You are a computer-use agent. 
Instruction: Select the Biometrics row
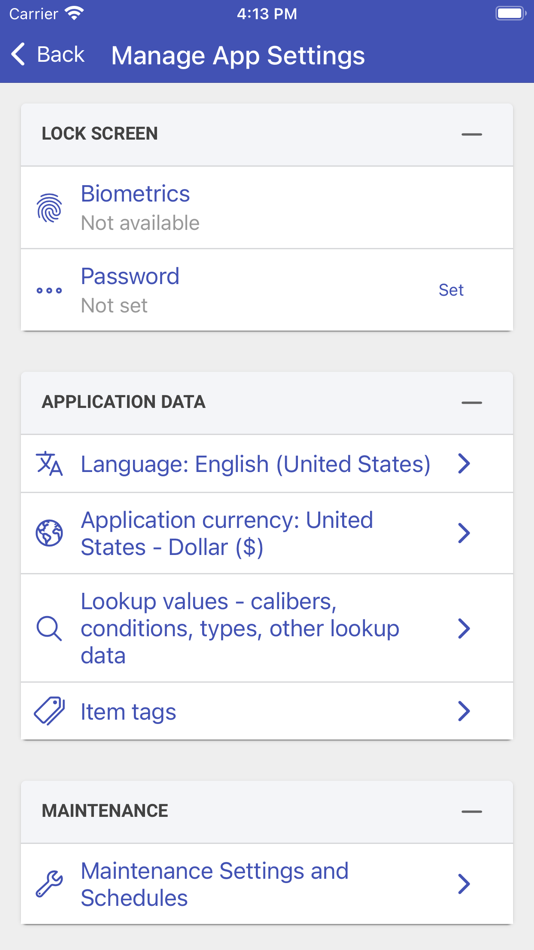(267, 208)
